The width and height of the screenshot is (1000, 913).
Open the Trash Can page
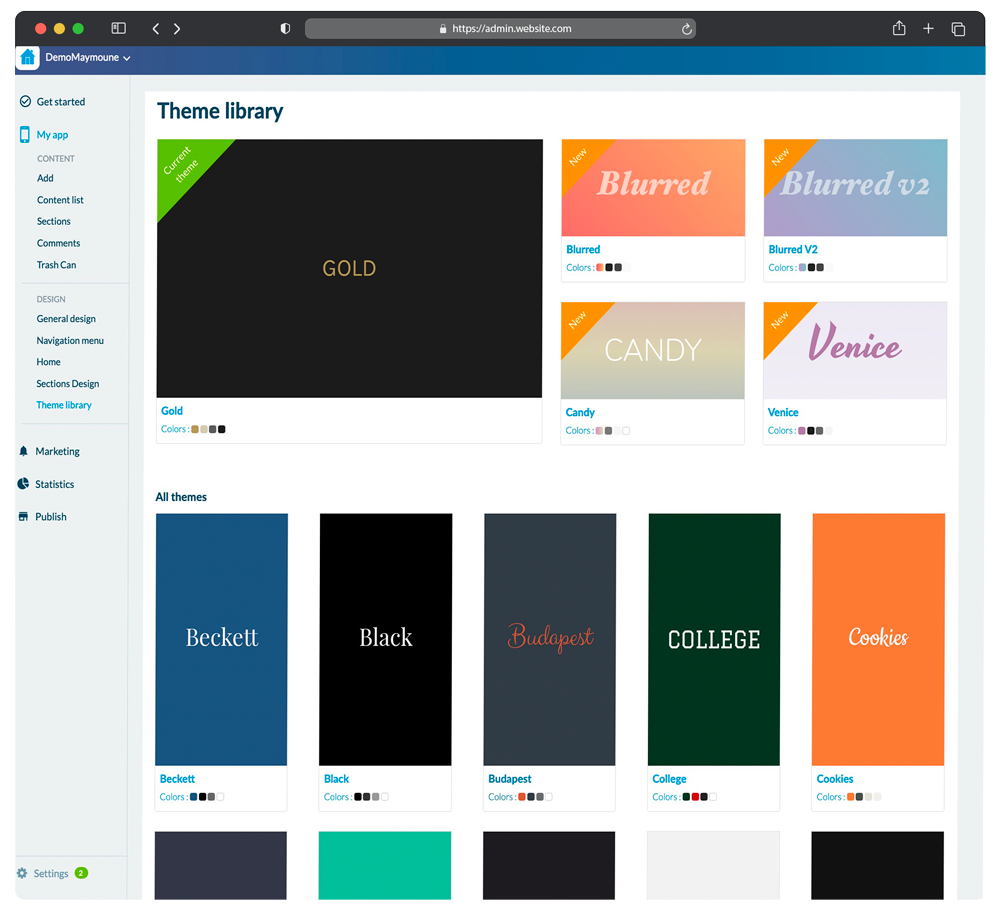click(x=56, y=265)
